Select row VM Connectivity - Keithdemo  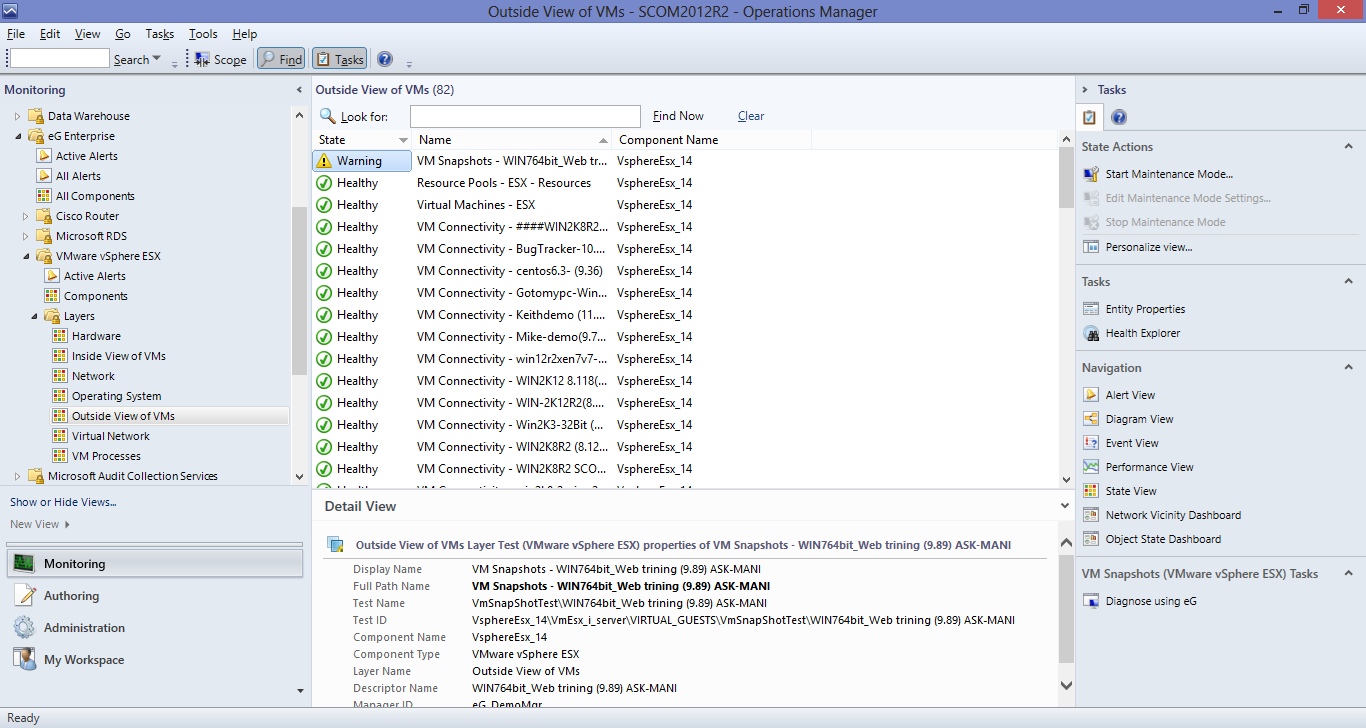pyautogui.click(x=685, y=315)
